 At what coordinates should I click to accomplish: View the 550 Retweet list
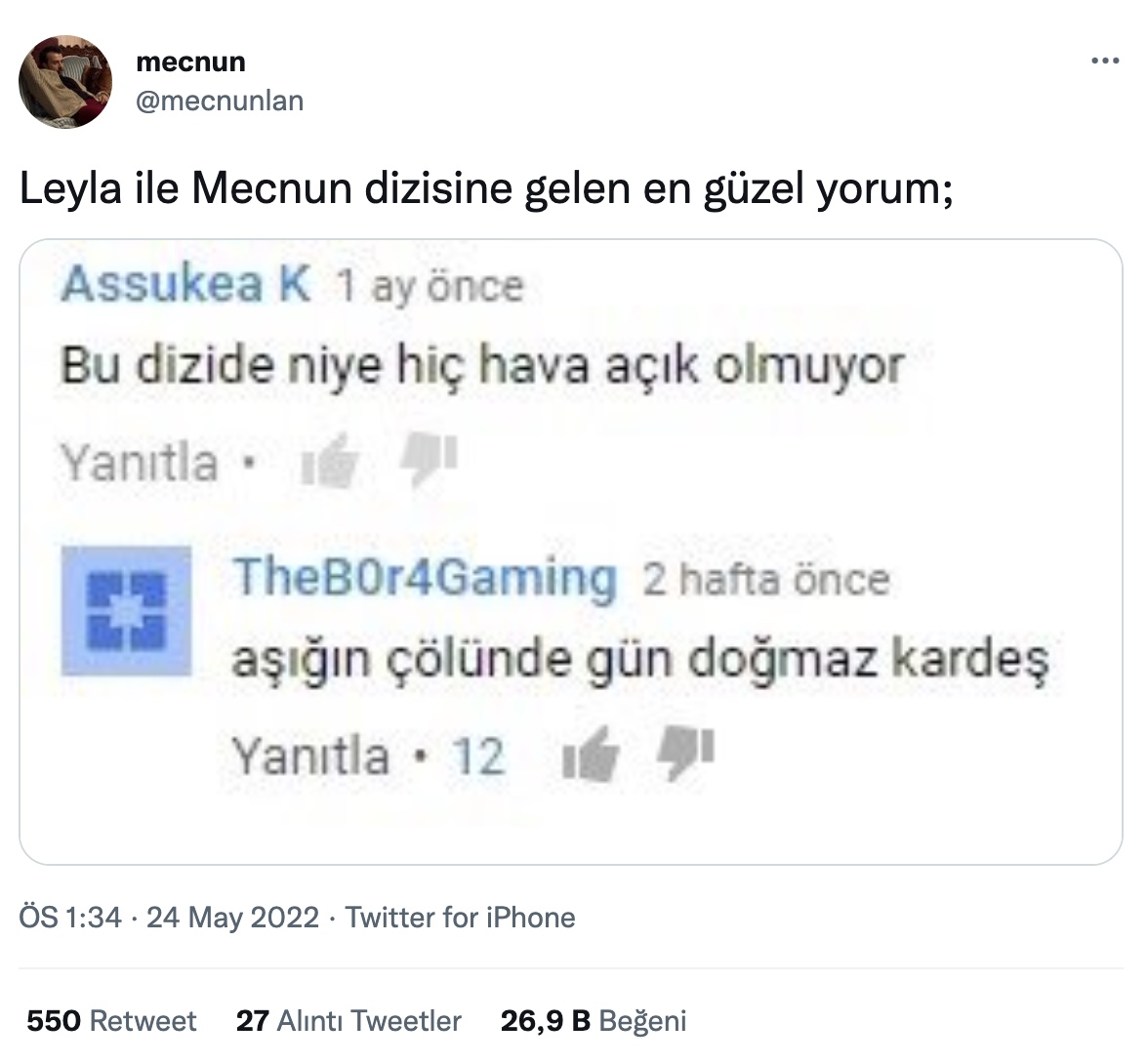tap(111, 1021)
